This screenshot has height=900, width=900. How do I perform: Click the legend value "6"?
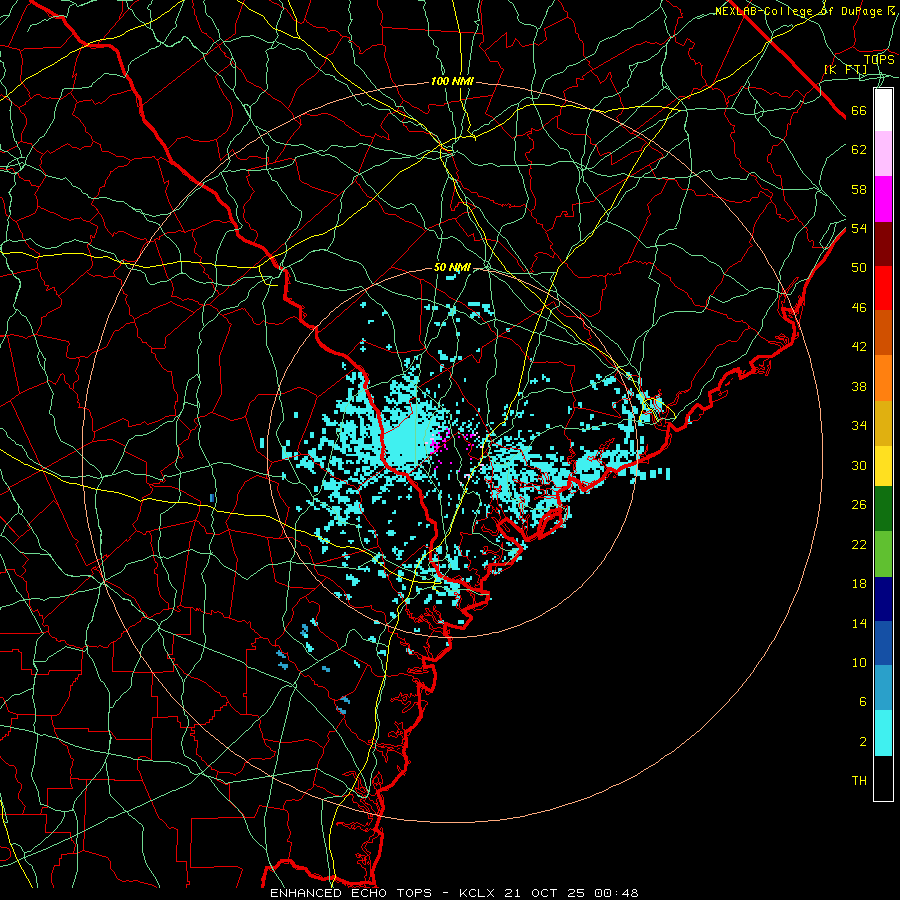[863, 702]
